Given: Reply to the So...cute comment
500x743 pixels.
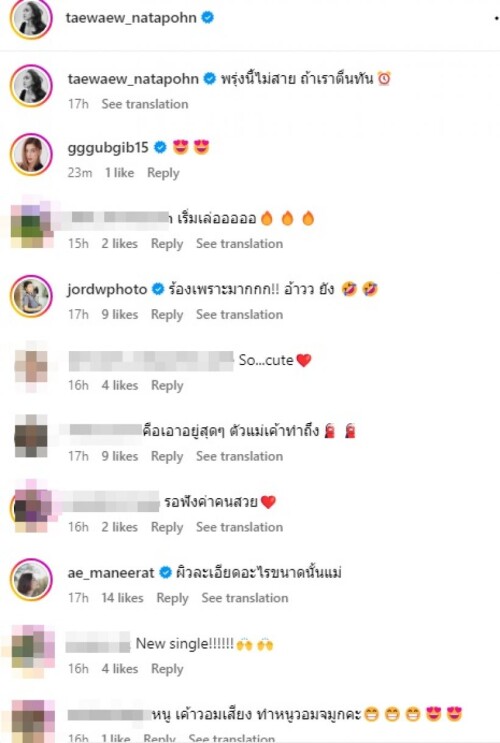Looking at the screenshot, I should click(167, 386).
